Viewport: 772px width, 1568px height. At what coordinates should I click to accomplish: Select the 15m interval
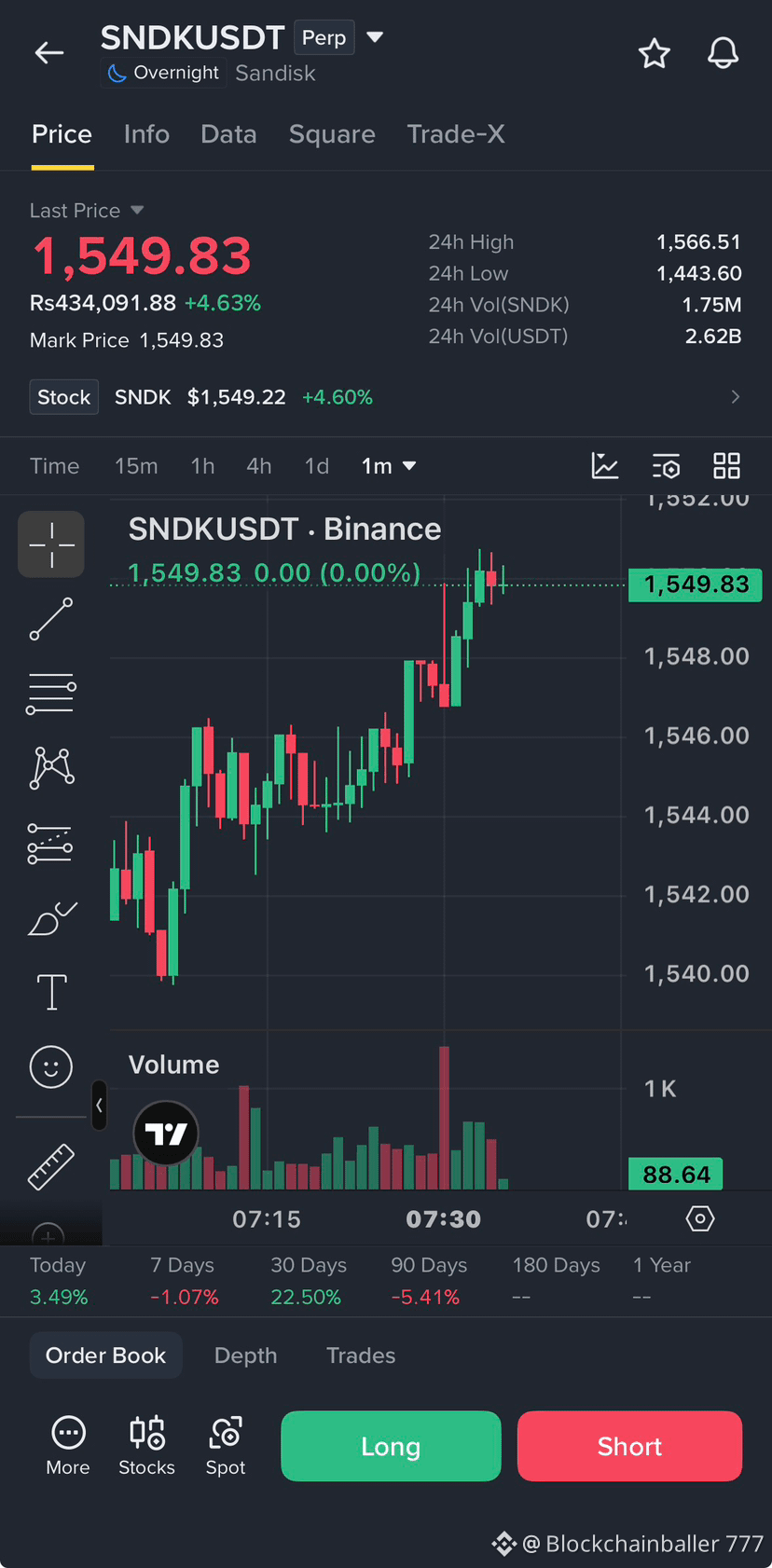[x=136, y=466]
